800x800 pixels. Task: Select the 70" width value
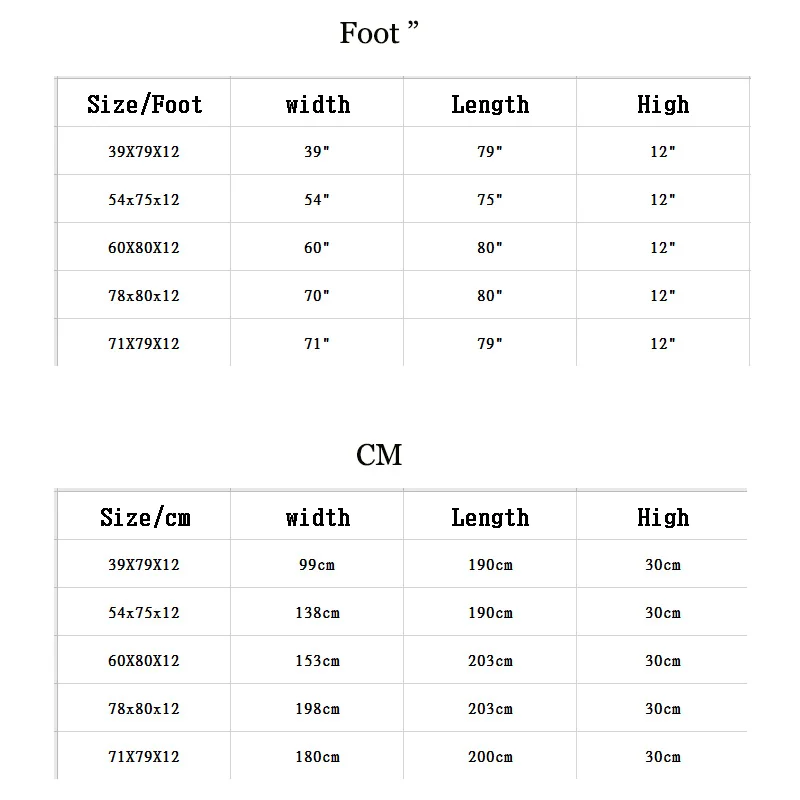tap(317, 296)
